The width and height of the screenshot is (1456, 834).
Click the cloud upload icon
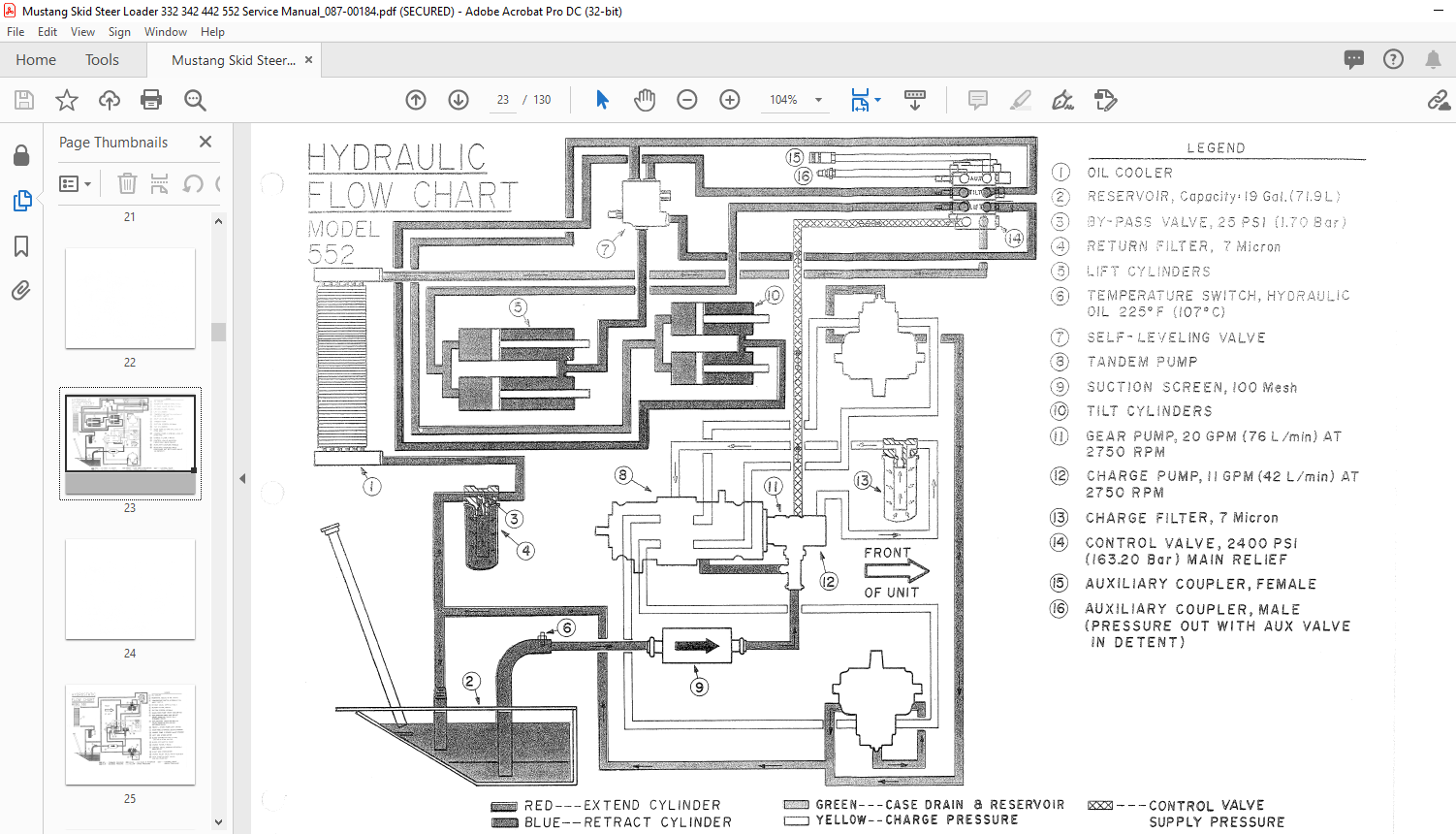pyautogui.click(x=110, y=100)
